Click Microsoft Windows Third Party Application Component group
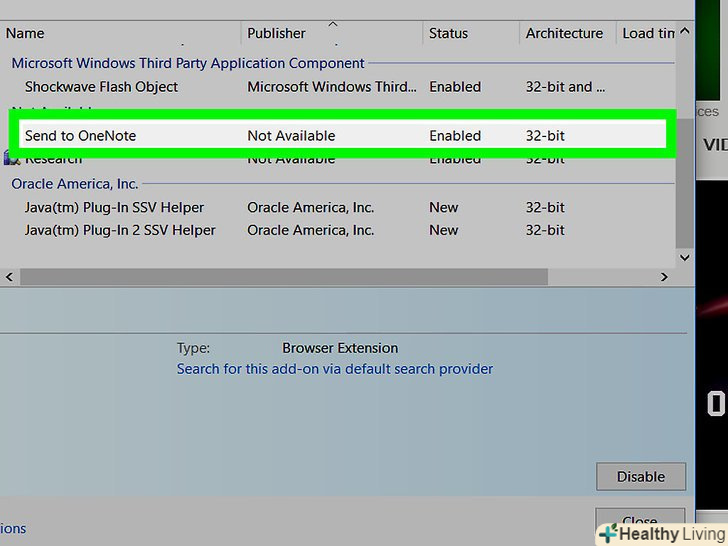 [188, 63]
